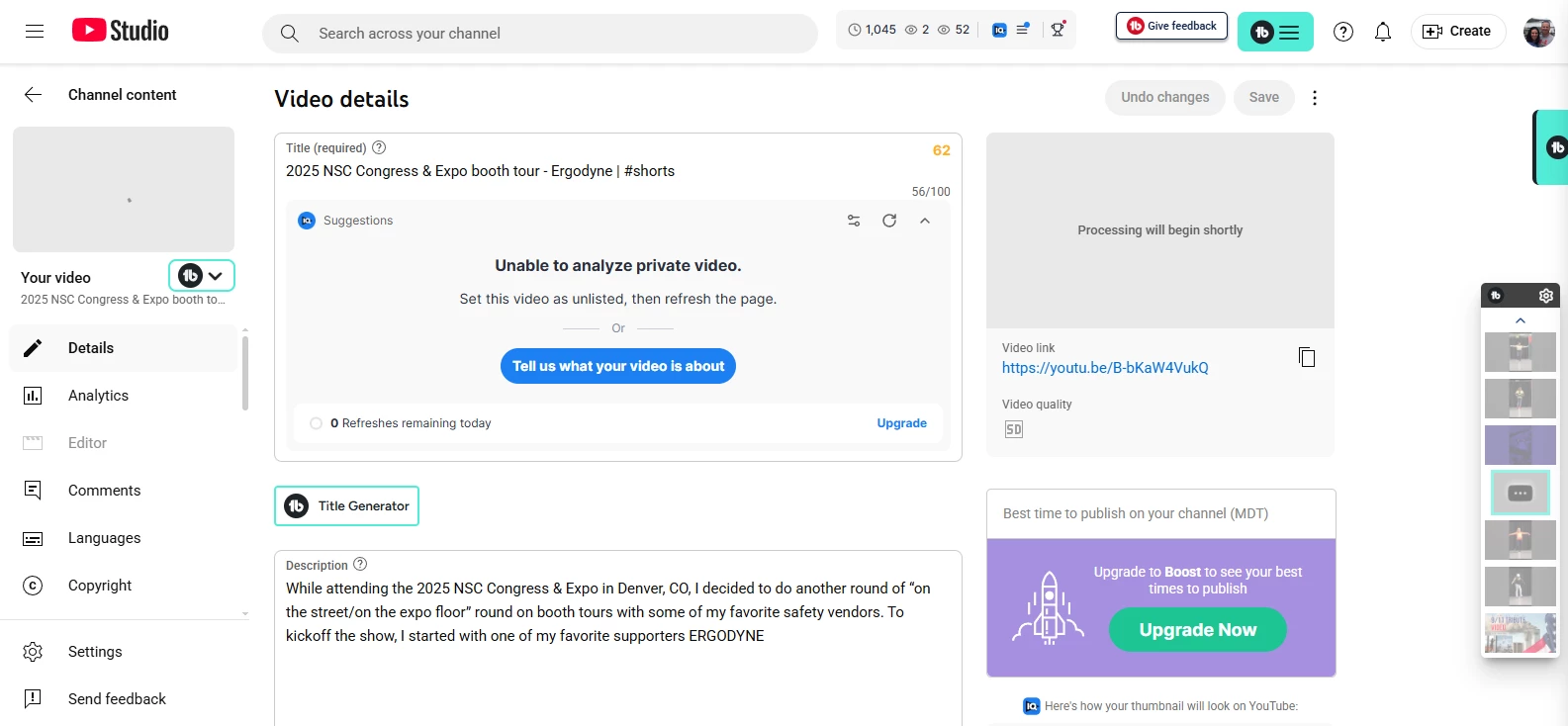Select Languages in the sidebar
The height and width of the screenshot is (726, 1568).
pos(124,538)
